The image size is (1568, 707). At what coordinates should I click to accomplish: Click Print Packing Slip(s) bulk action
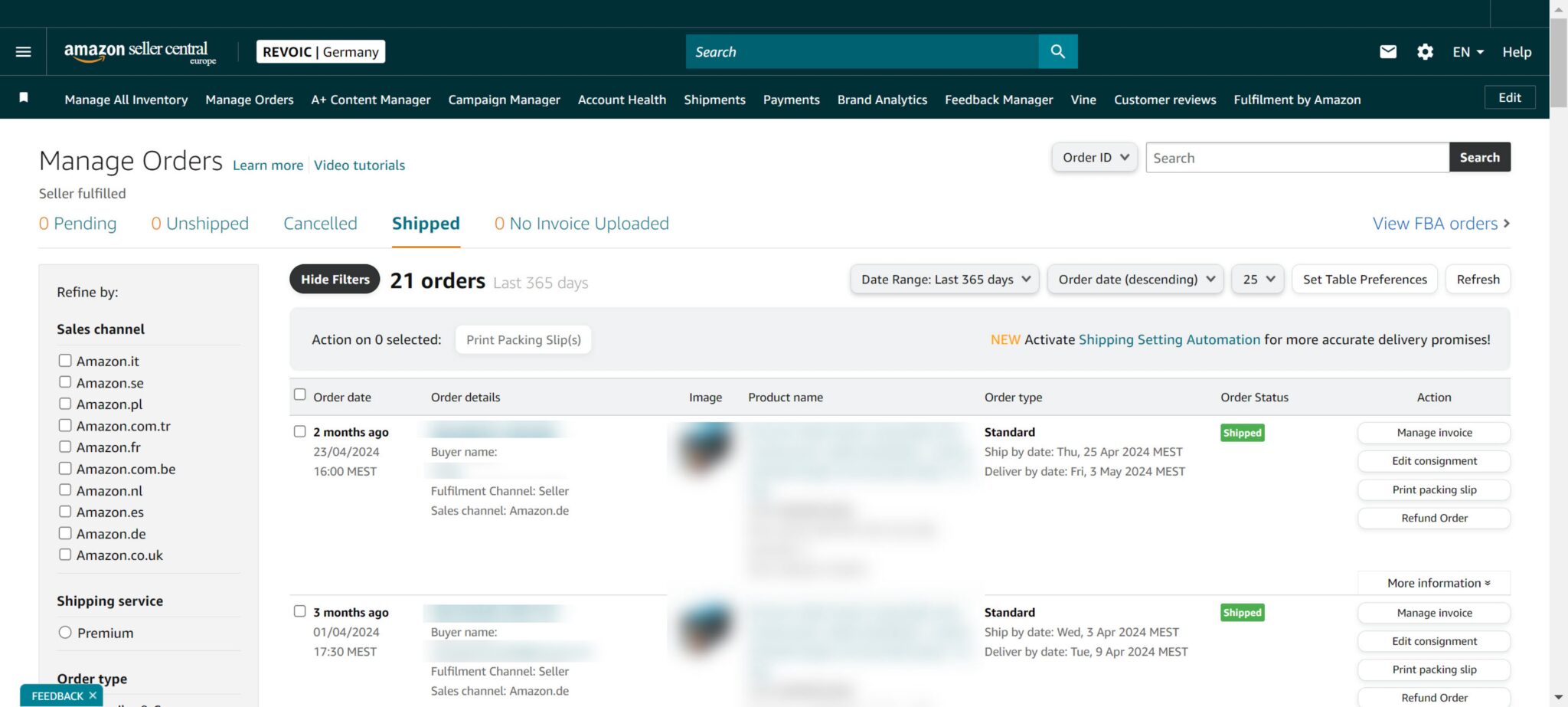[524, 339]
